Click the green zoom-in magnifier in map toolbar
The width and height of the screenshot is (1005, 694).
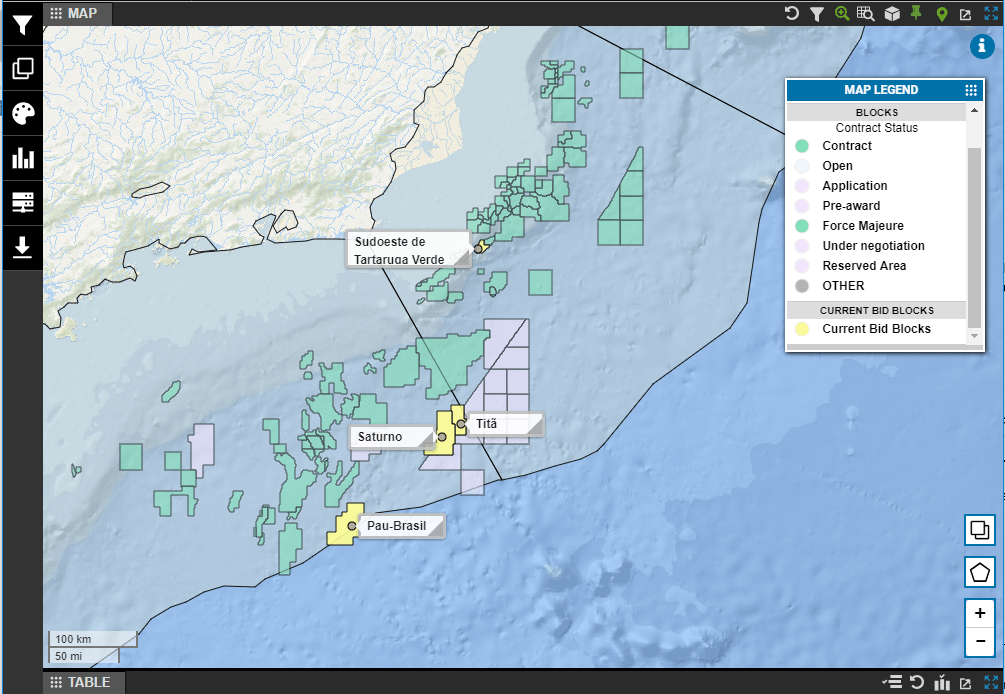pyautogui.click(x=842, y=14)
